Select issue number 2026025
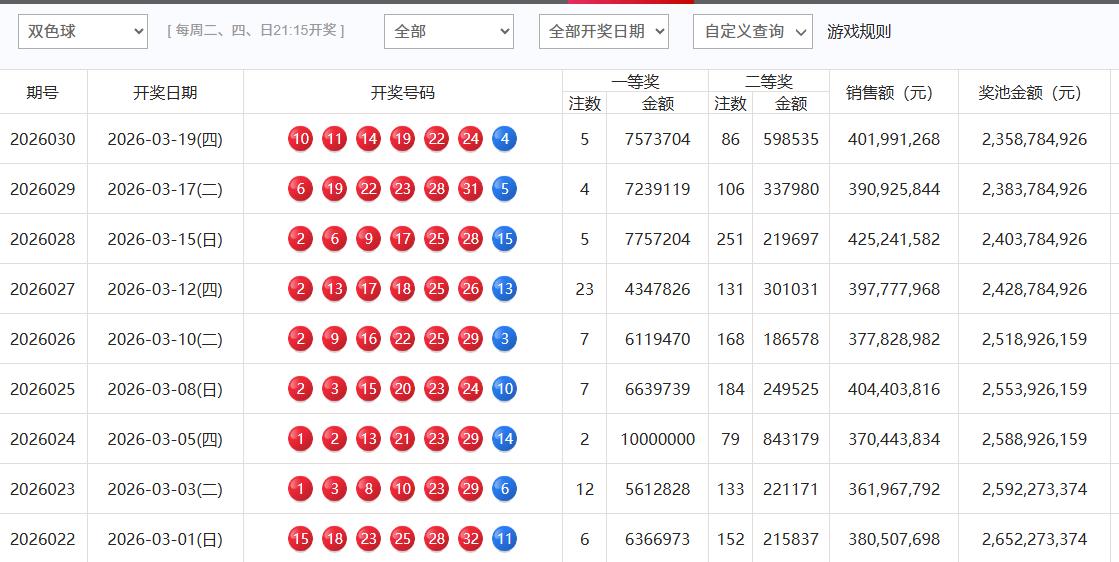 click(x=43, y=389)
